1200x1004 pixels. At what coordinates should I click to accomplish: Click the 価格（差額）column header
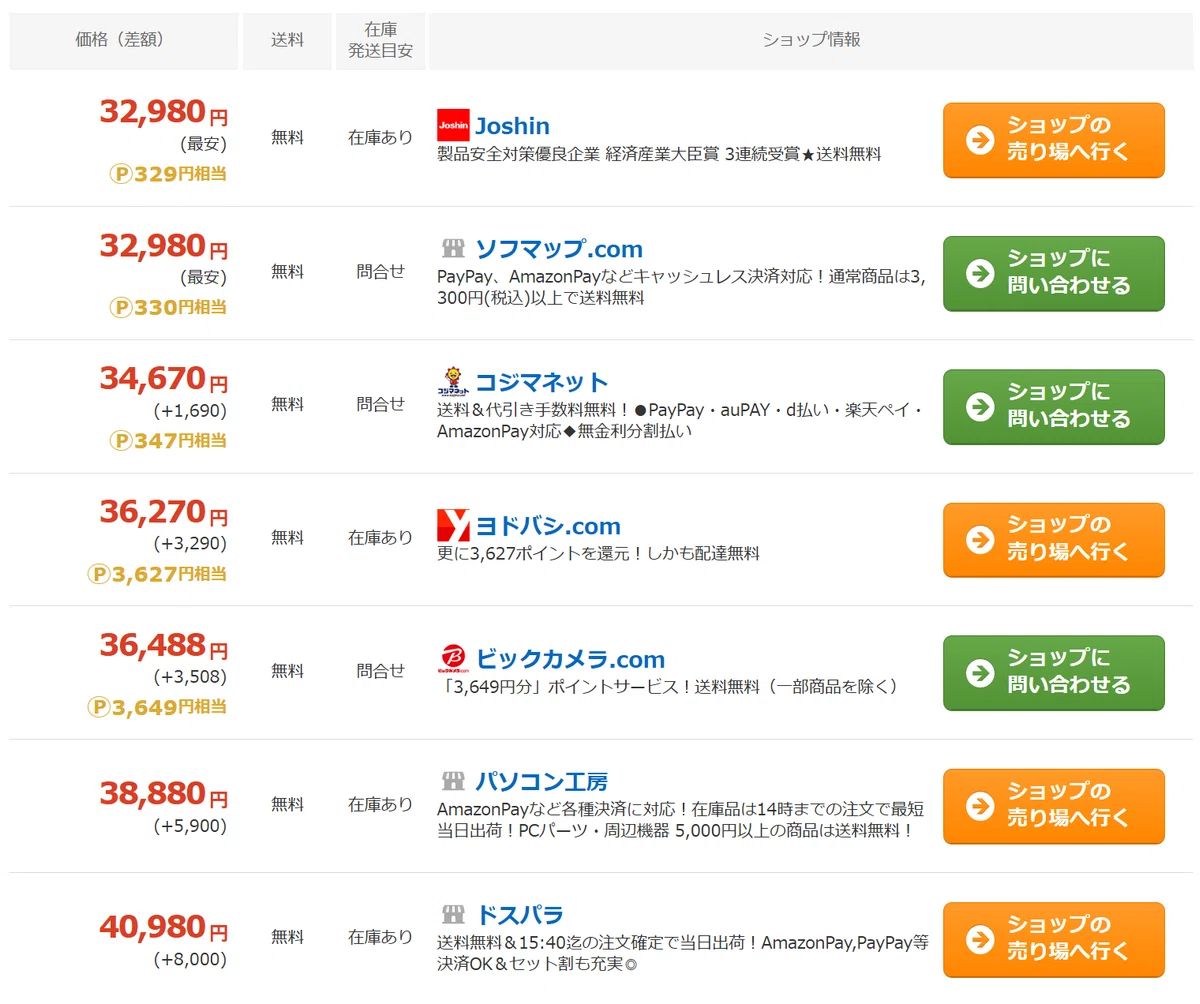[x=124, y=40]
